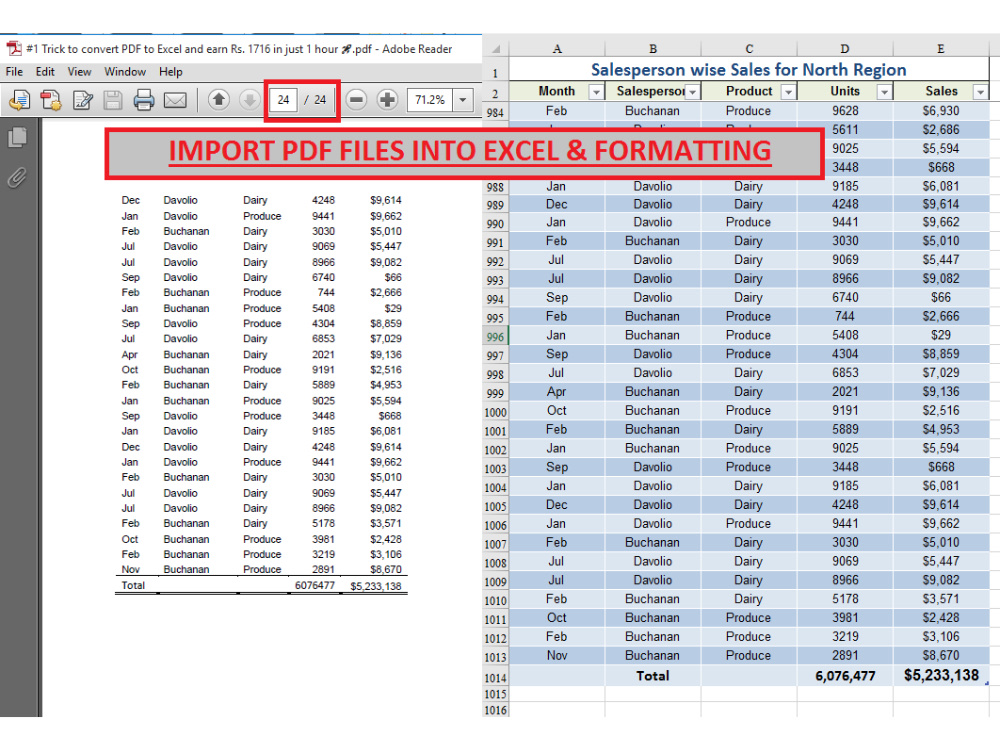
Task: Click 'Apr' in Excel row 999
Action: pos(557,392)
